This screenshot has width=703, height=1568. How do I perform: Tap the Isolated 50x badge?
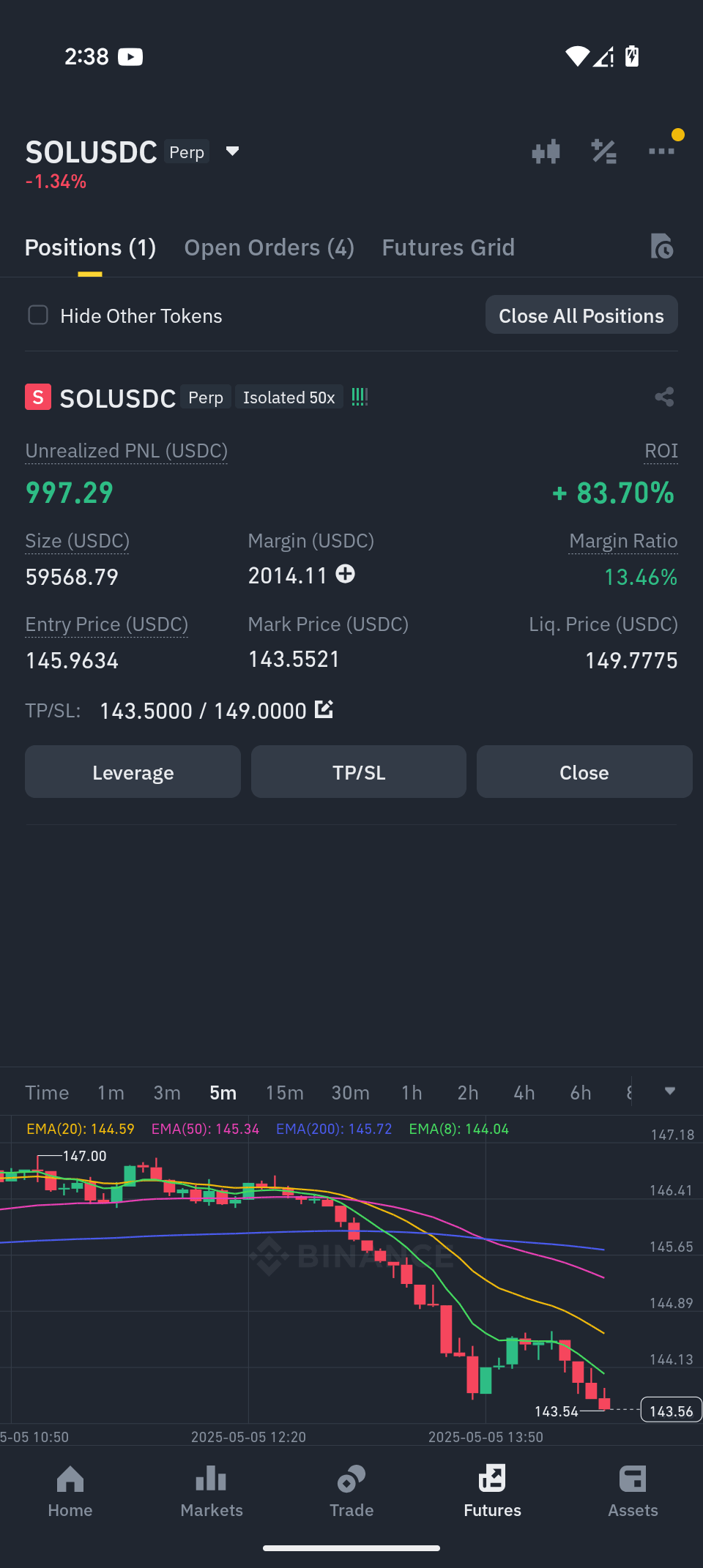click(289, 397)
